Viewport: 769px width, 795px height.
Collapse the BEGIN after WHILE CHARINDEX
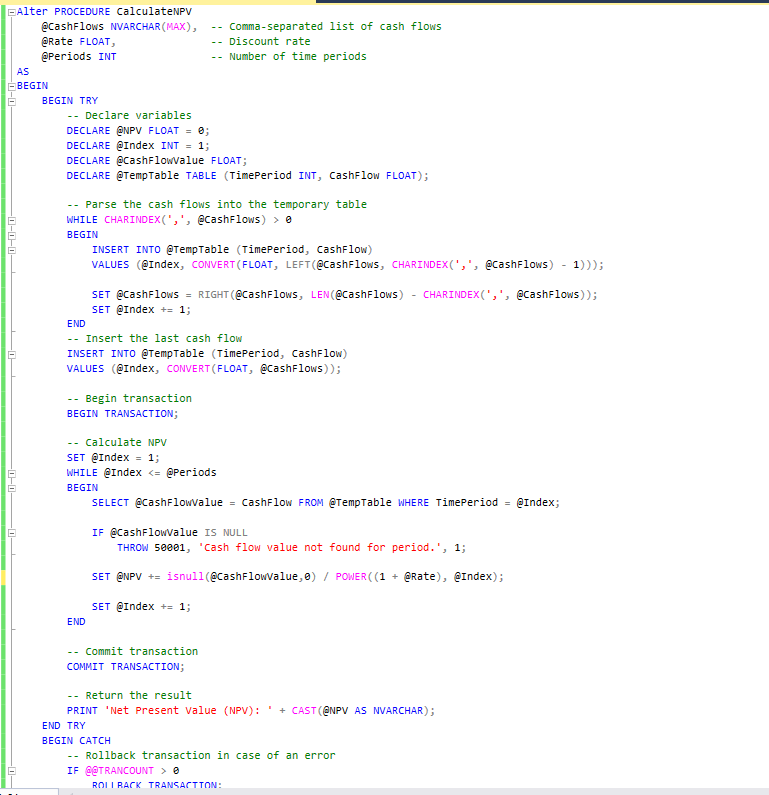pyautogui.click(x=12, y=235)
